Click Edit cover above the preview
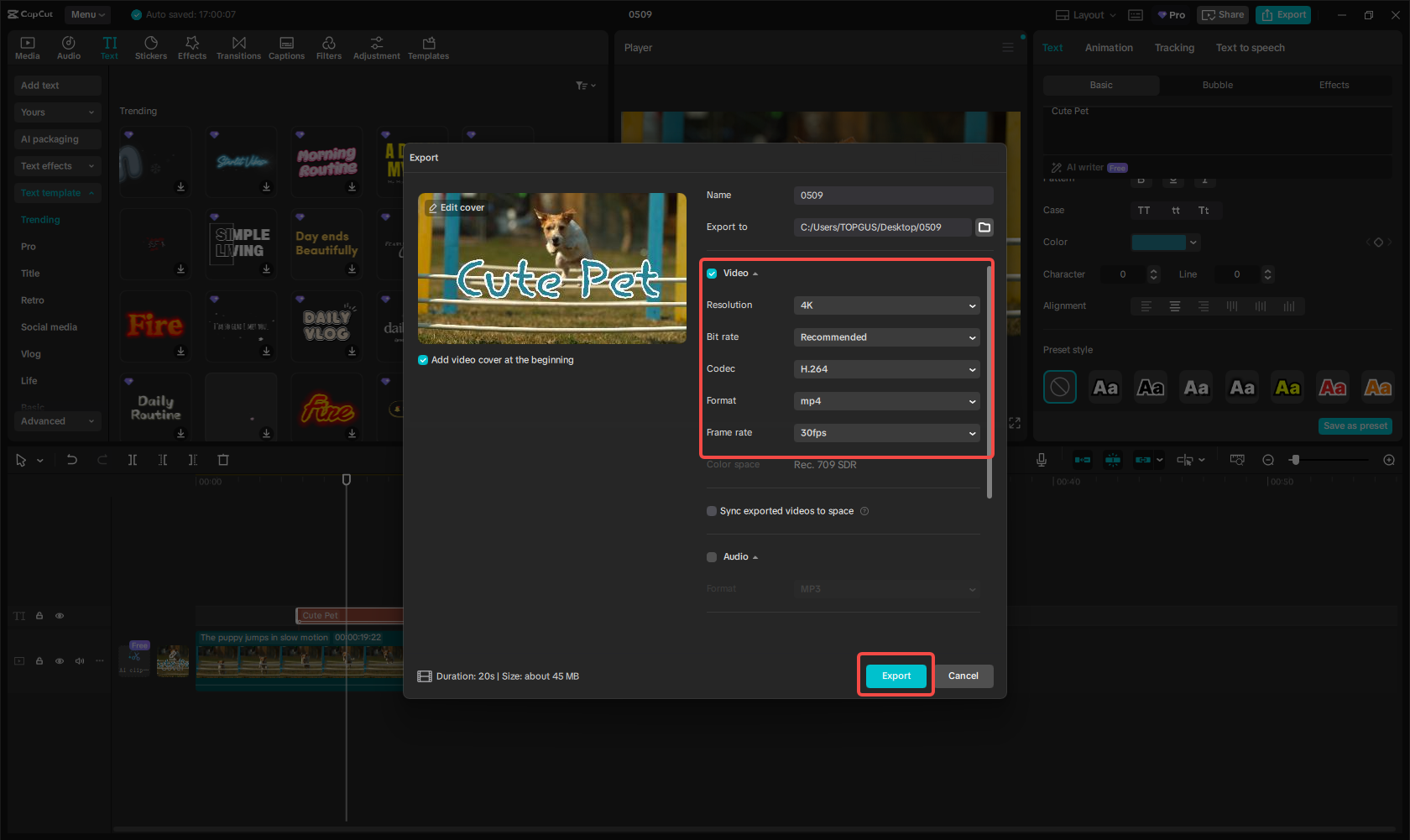The height and width of the screenshot is (840, 1410). click(x=456, y=207)
